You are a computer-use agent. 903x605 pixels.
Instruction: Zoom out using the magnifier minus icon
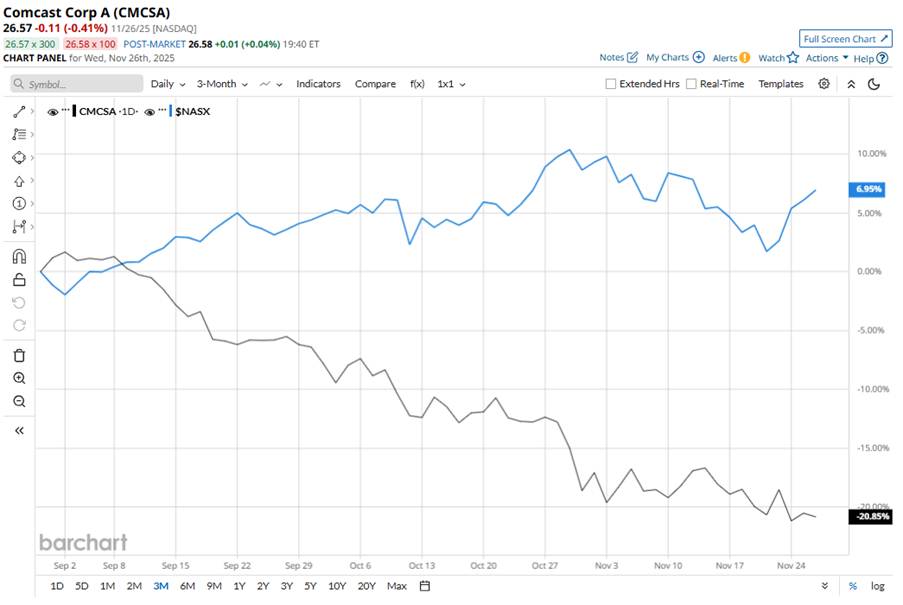(19, 401)
